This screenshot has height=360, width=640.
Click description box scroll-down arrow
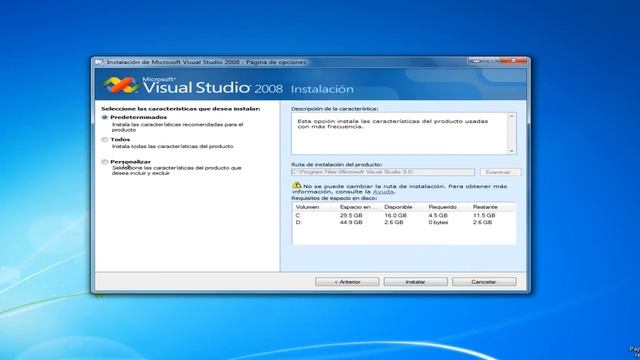511,151
